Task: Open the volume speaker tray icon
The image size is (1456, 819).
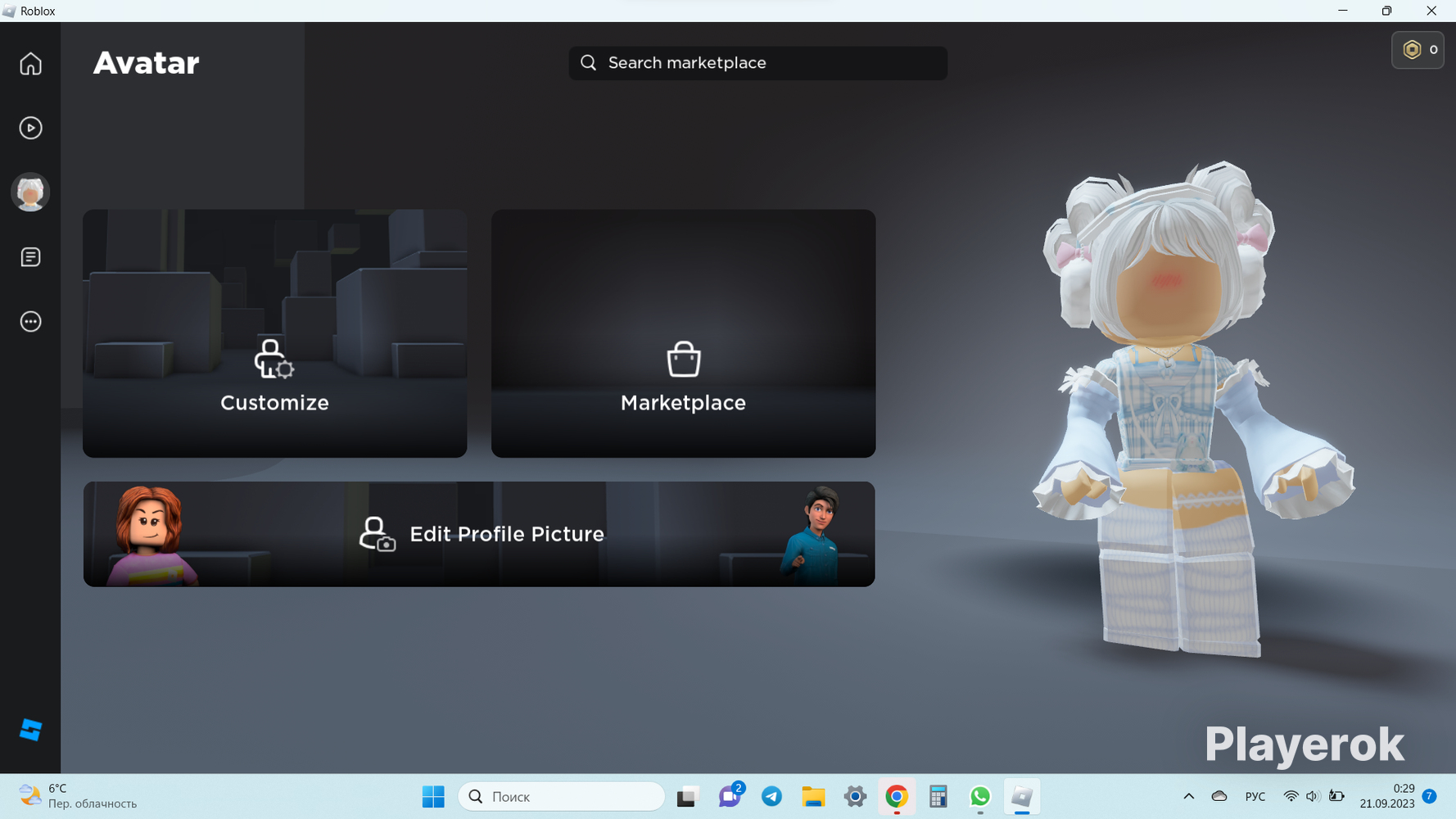Action: 1313,796
